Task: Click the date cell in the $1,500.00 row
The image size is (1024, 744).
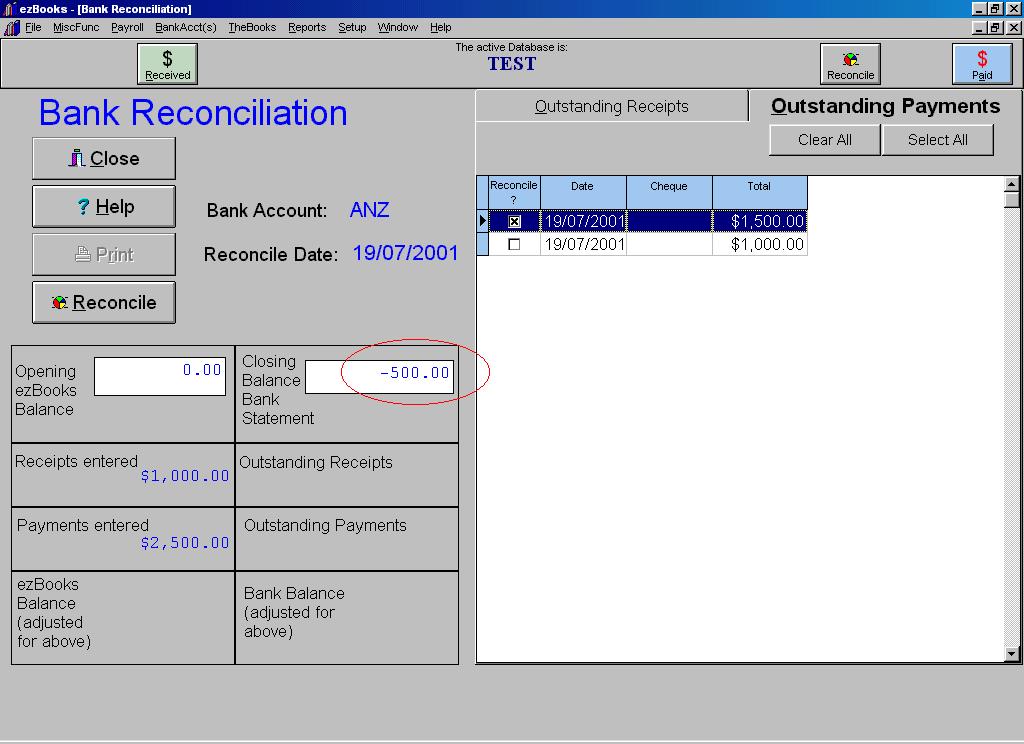Action: point(583,221)
